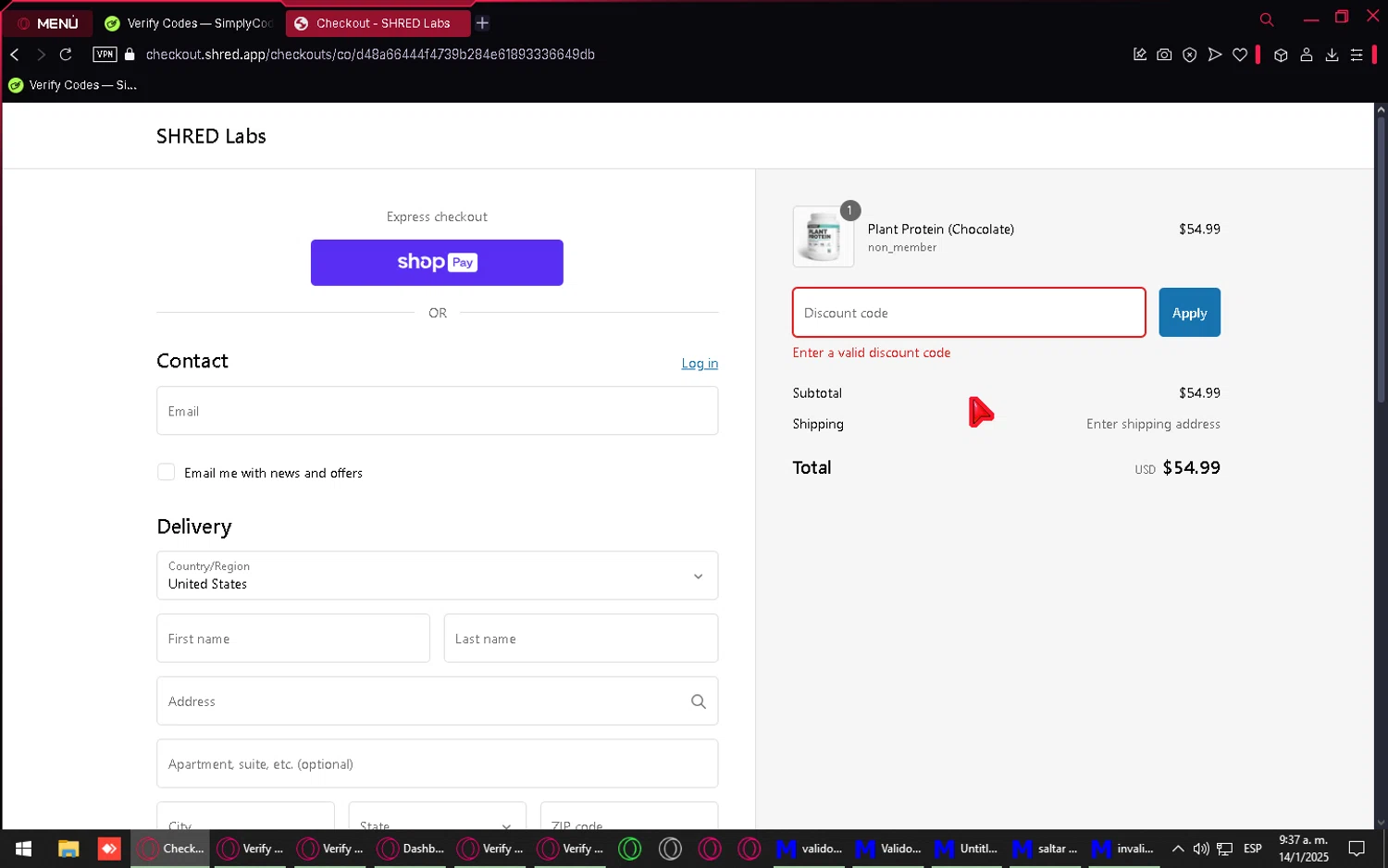Screen dimensions: 1388x868
Task: Click the search magnifier in Address field
Action: (x=699, y=701)
